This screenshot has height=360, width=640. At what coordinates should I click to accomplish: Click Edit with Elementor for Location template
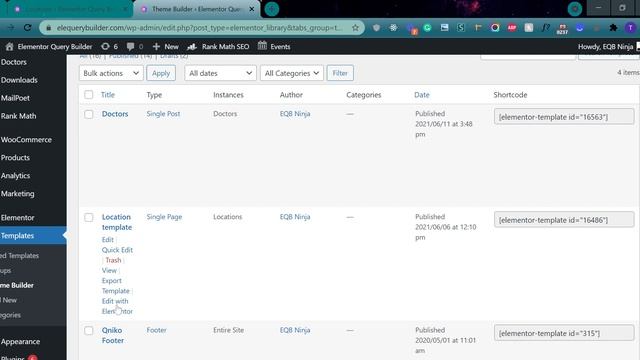[x=117, y=306]
